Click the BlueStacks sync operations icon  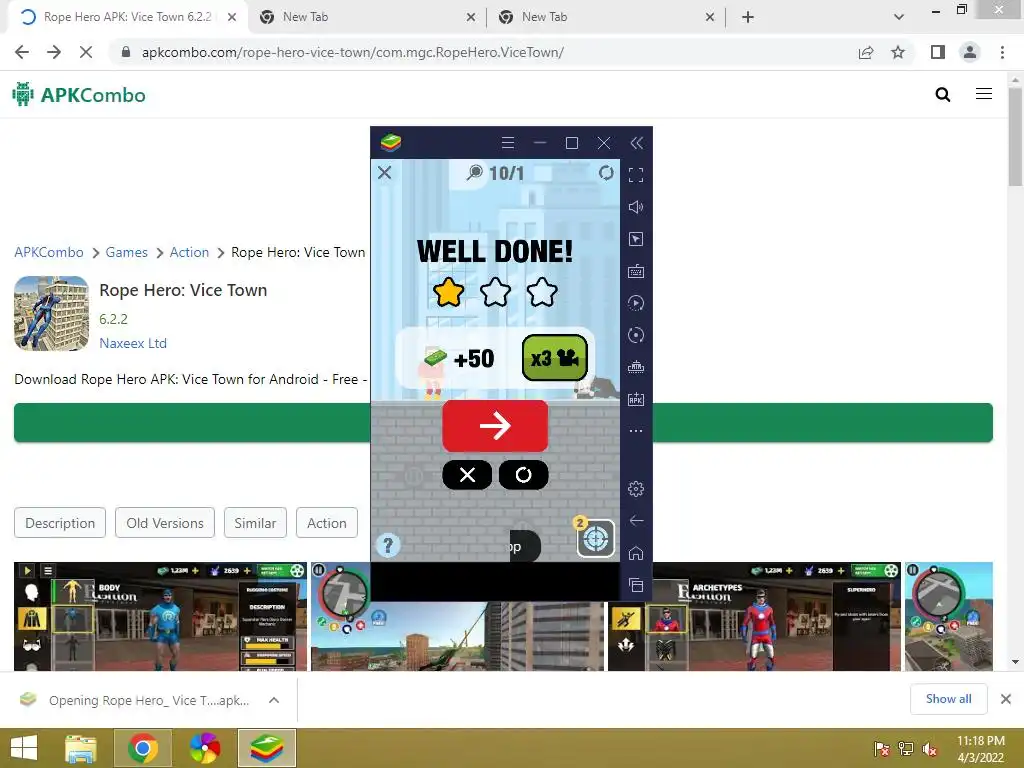tap(635, 303)
